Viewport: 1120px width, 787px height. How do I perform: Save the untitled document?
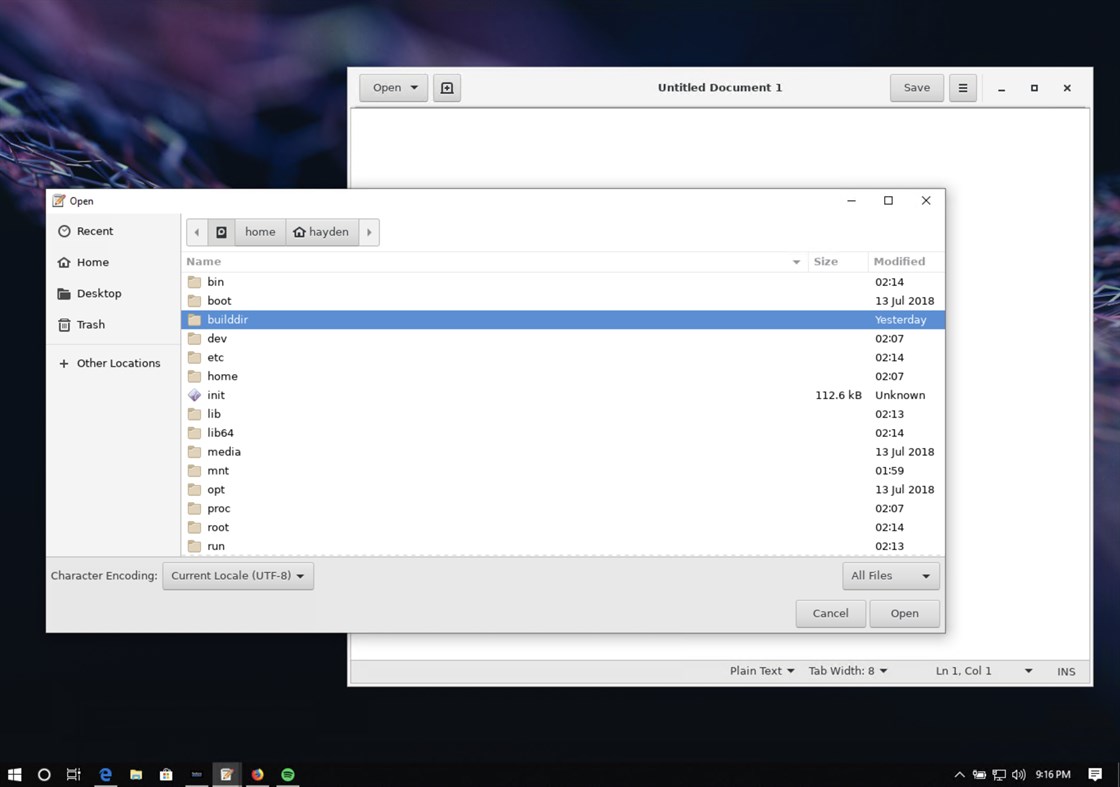click(x=916, y=87)
